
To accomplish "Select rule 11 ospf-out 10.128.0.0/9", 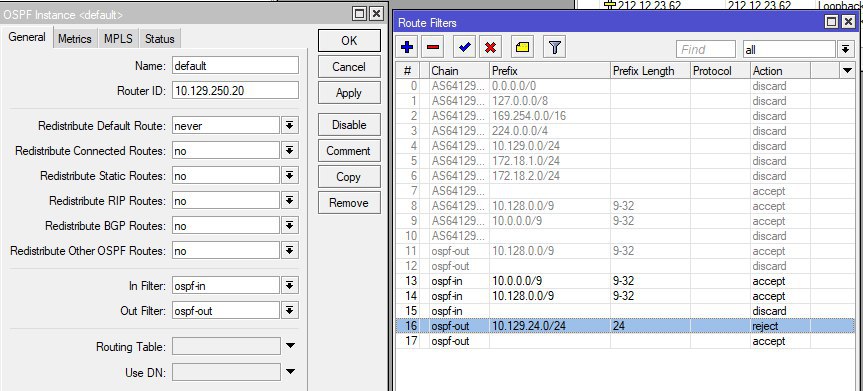I will tap(625, 251).
